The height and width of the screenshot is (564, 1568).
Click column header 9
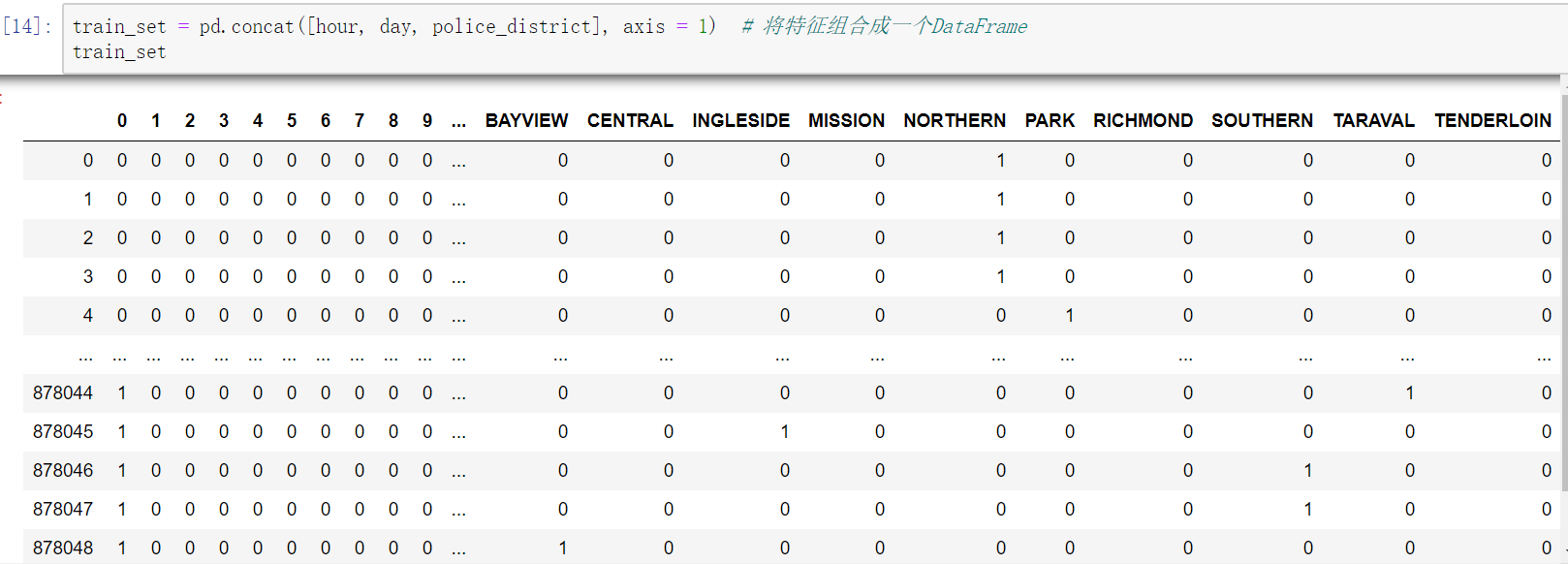(427, 121)
